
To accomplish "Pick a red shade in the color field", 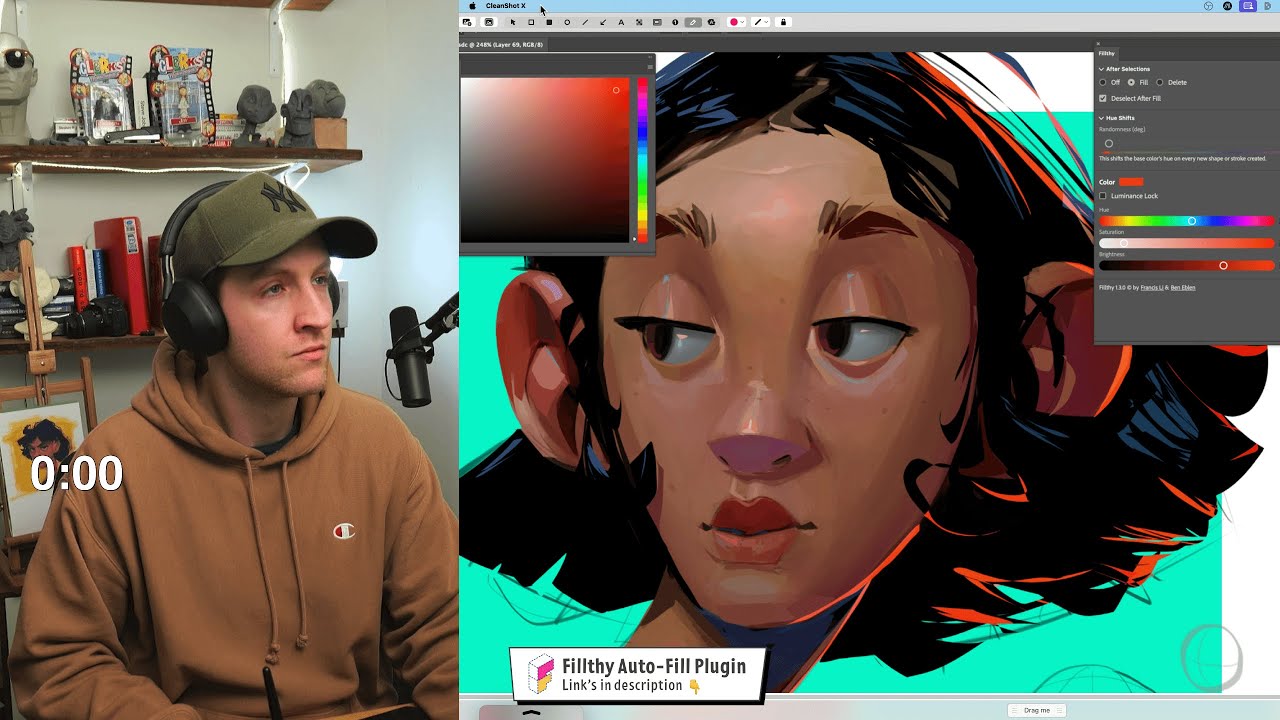I will click(x=545, y=160).
